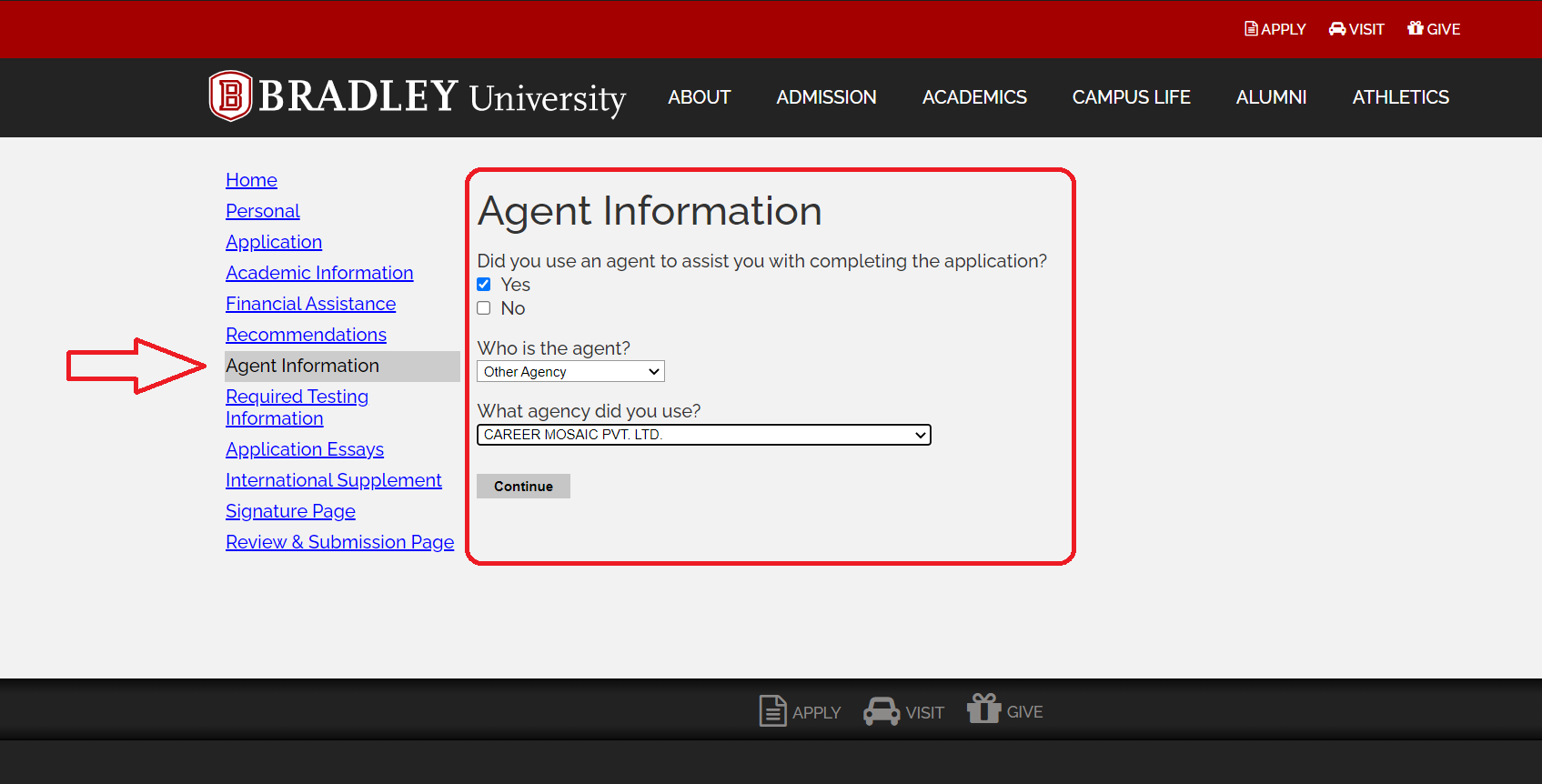Click the 'Yes' checkbox label
Viewport: 1542px width, 784px height.
tap(515, 285)
